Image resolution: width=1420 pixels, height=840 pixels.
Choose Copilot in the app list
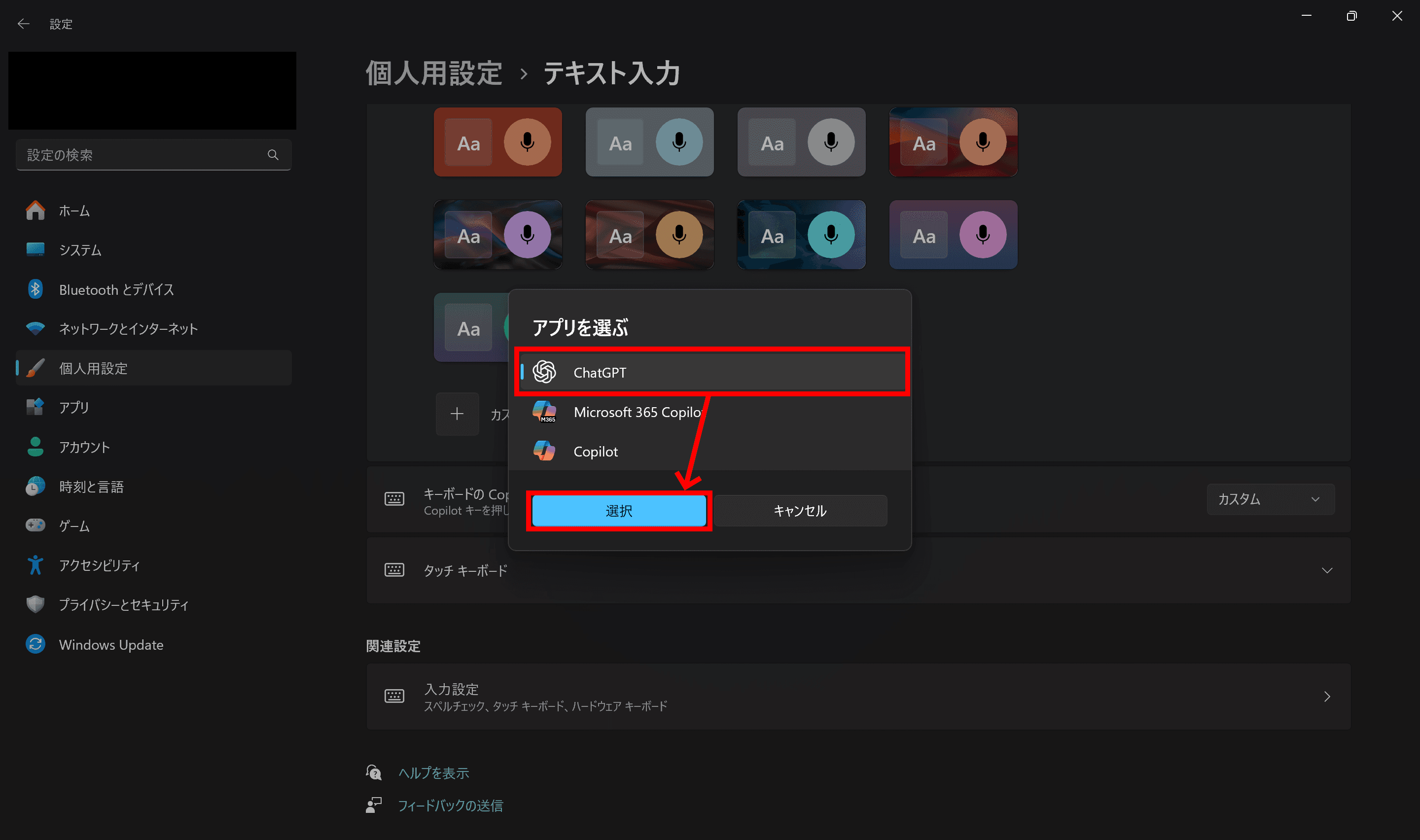point(711,451)
